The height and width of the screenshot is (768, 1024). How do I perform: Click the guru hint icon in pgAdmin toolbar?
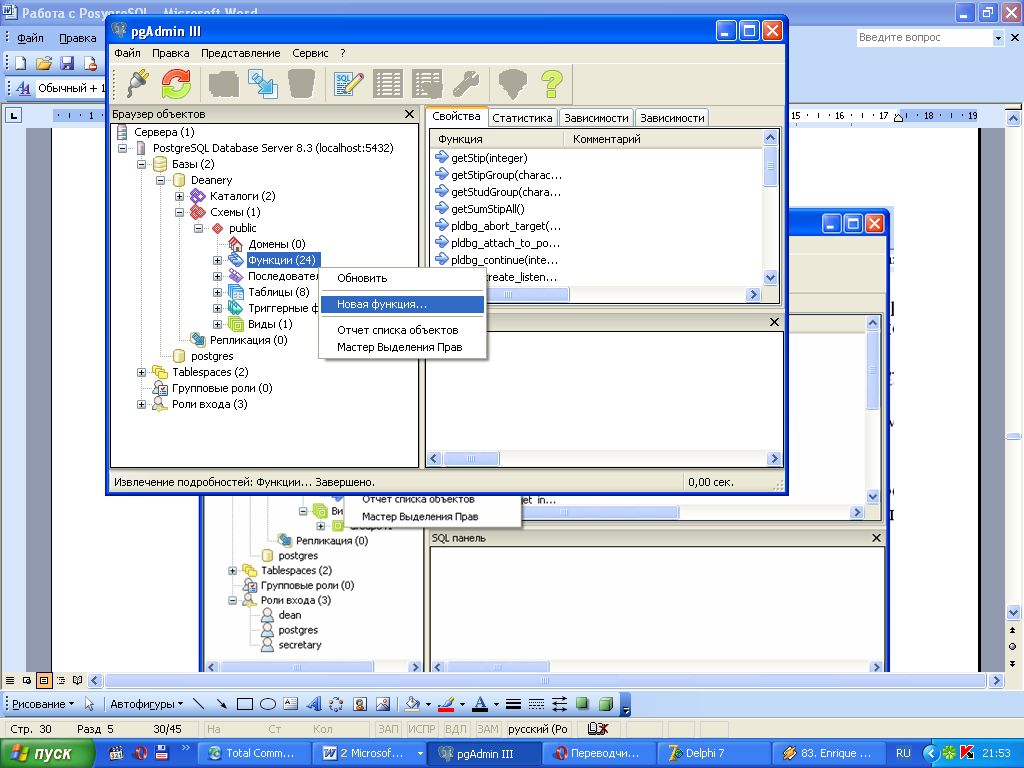point(513,84)
